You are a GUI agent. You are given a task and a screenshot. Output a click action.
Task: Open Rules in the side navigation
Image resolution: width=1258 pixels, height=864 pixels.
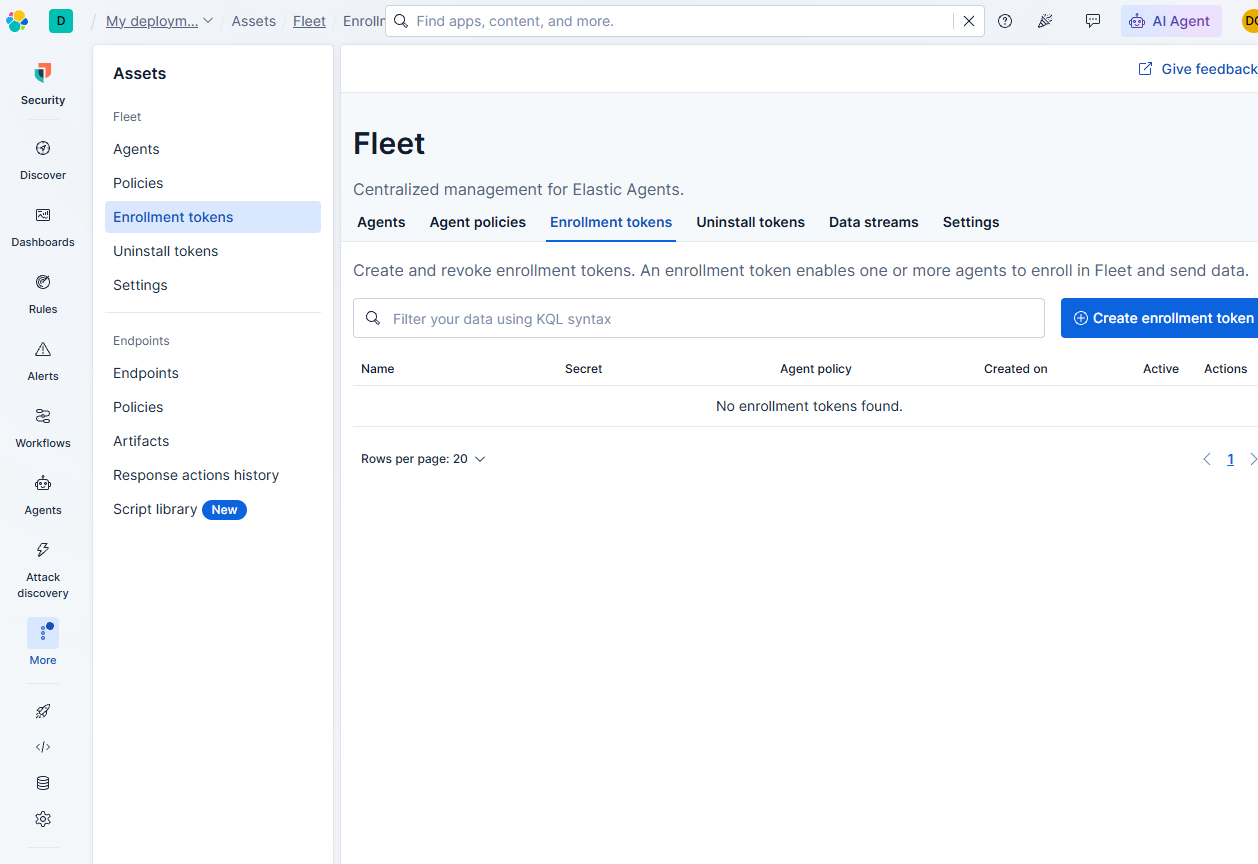pyautogui.click(x=43, y=294)
